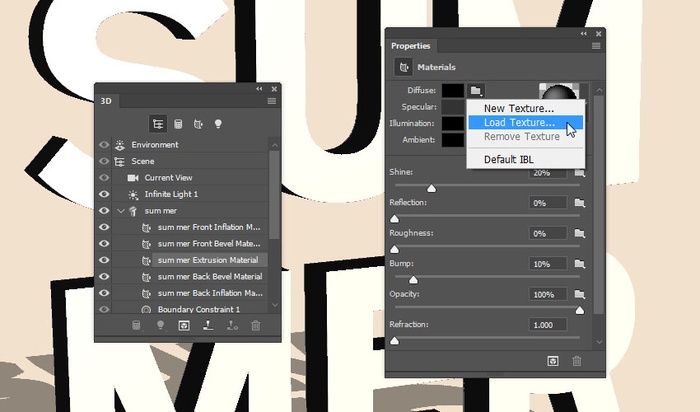
Task: Open the Shine texture folder icon
Action: (x=579, y=172)
